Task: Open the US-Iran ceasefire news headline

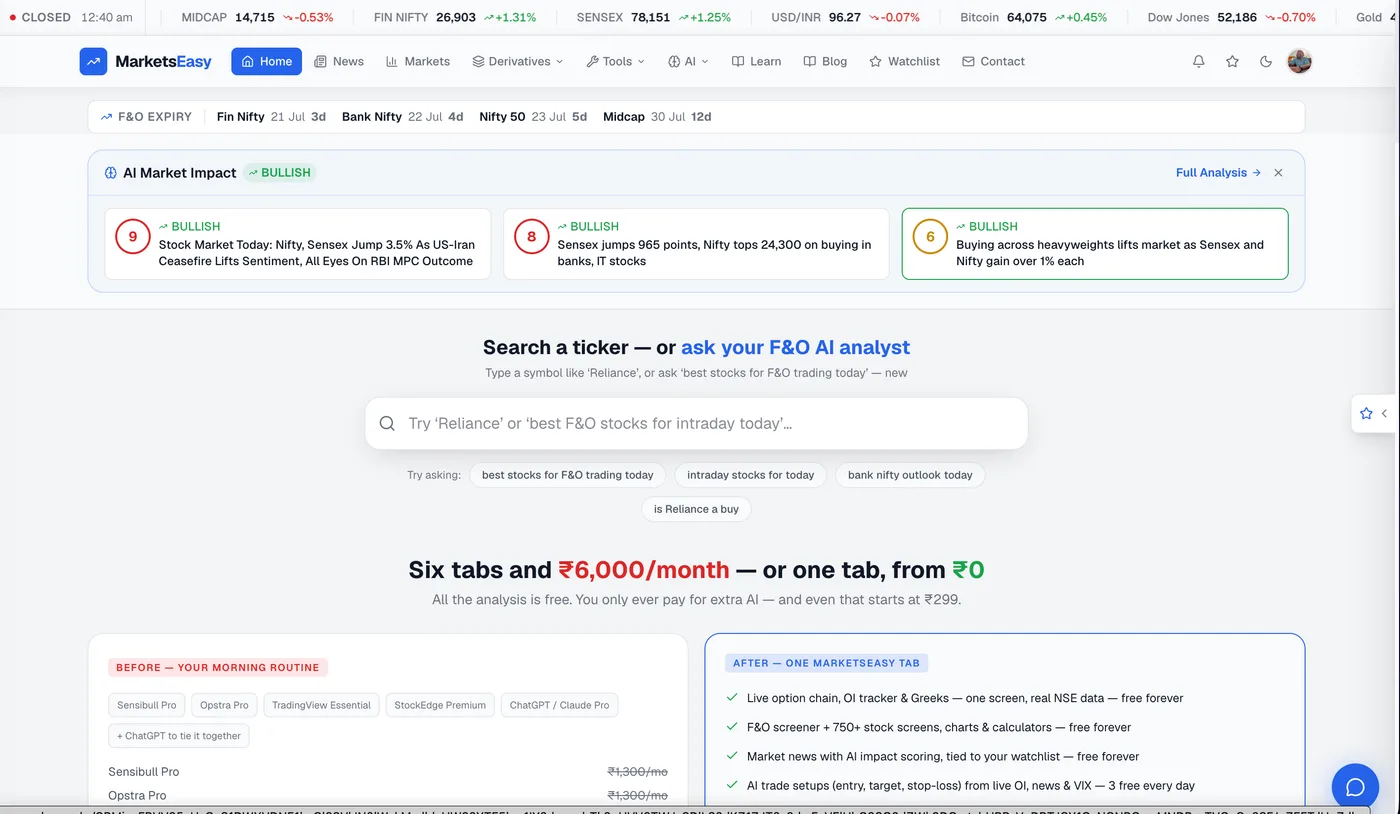Action: click(x=317, y=253)
